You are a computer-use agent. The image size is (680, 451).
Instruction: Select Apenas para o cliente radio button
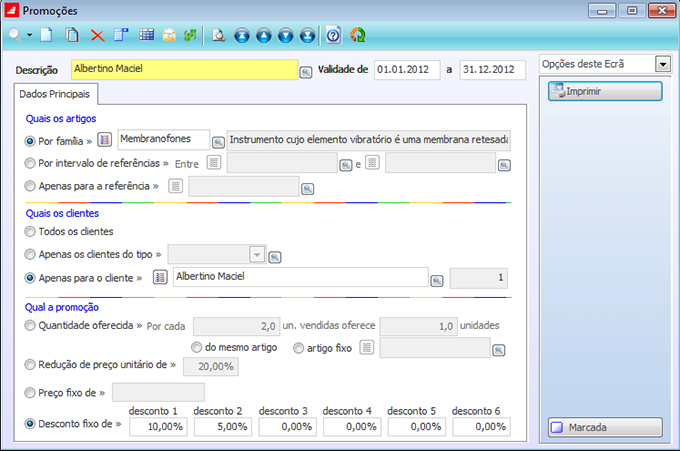click(x=30, y=278)
